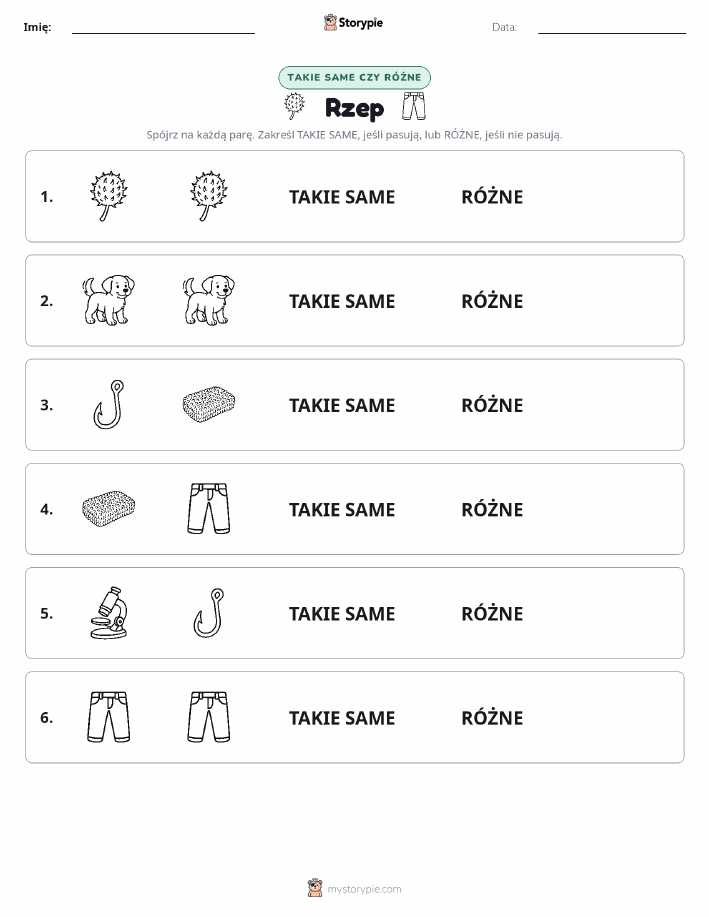Click the microscope icon in row 5

[x=109, y=612]
